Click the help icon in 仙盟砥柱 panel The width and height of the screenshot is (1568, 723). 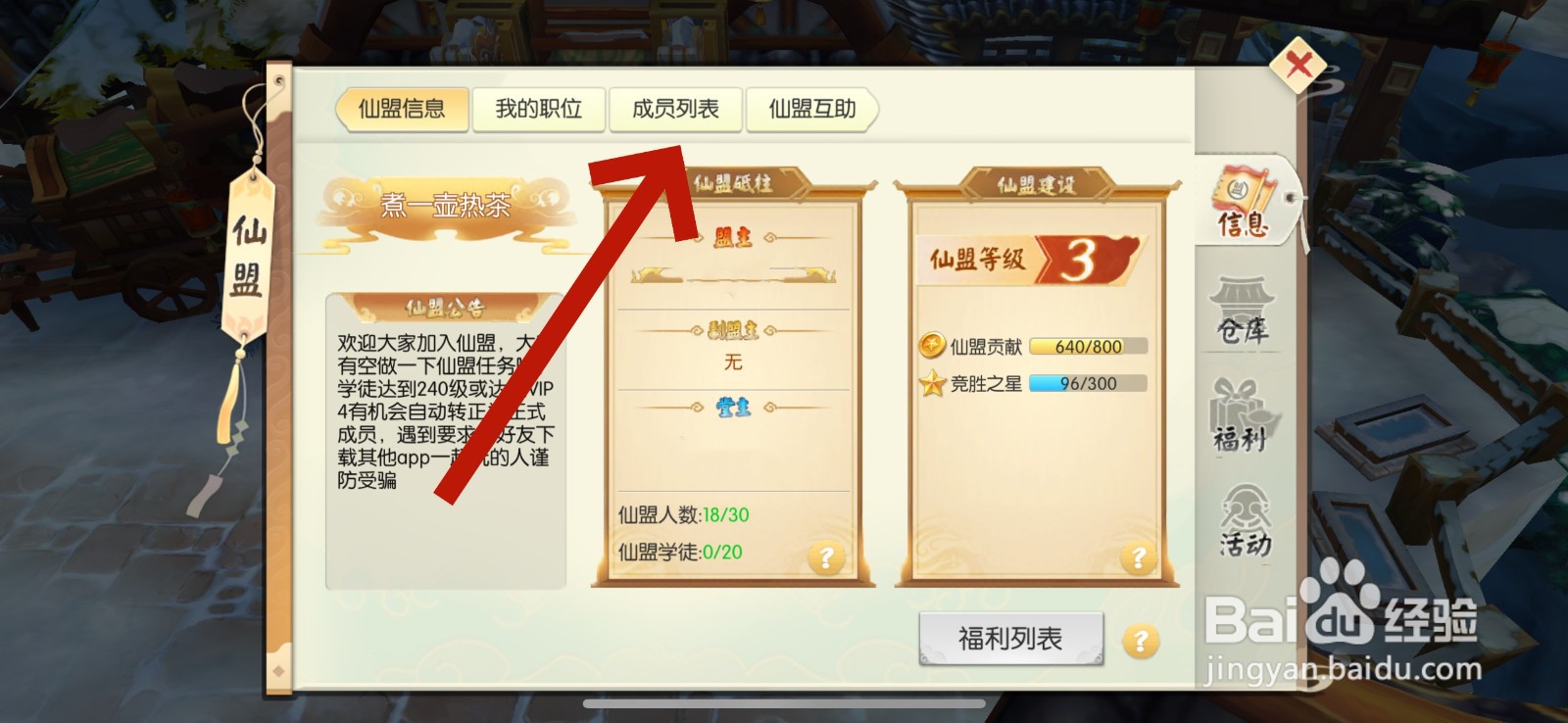pos(826,557)
